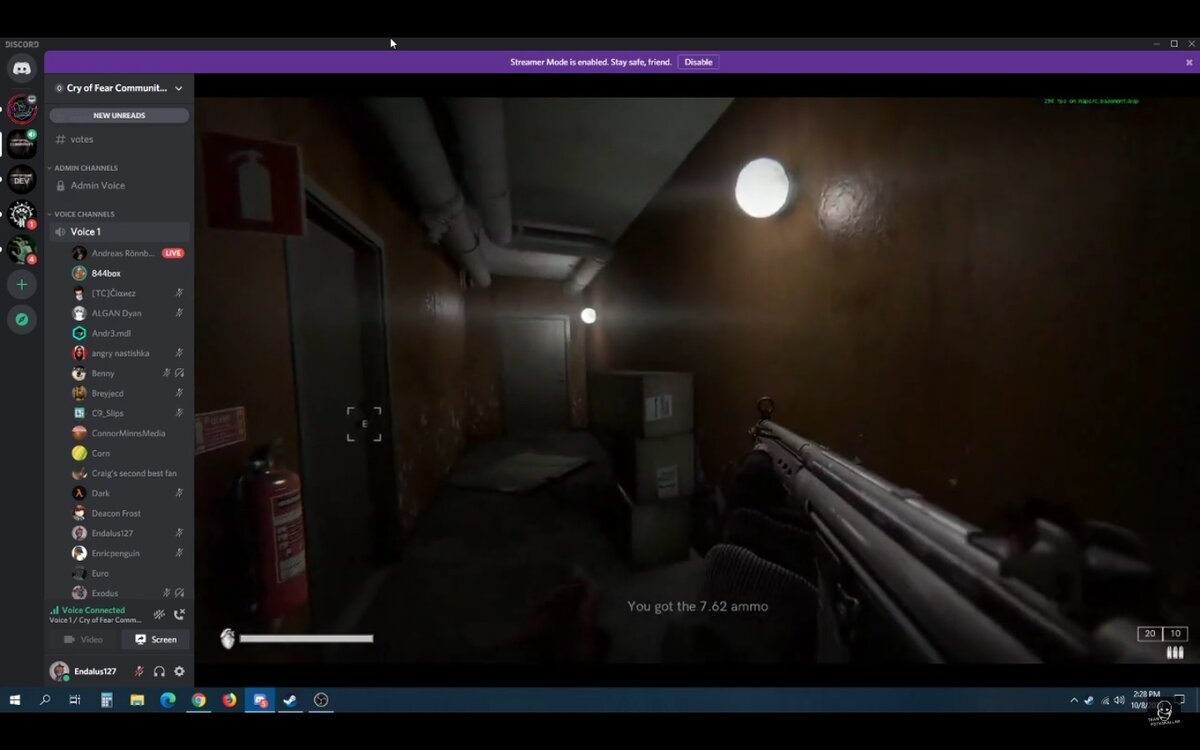Show hidden system tray icons chevron
The width and height of the screenshot is (1200, 750).
coord(1074,700)
